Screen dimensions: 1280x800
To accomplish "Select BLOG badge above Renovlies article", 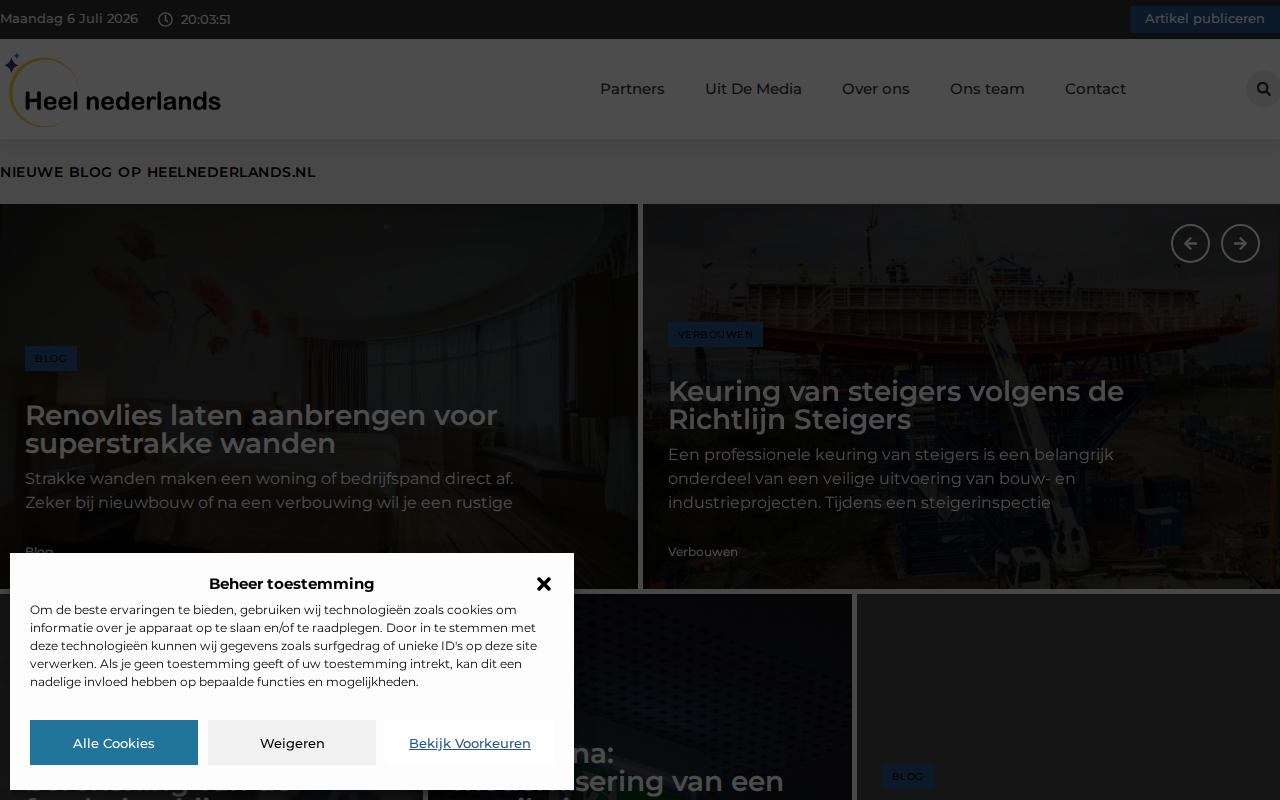I will 51,359.
